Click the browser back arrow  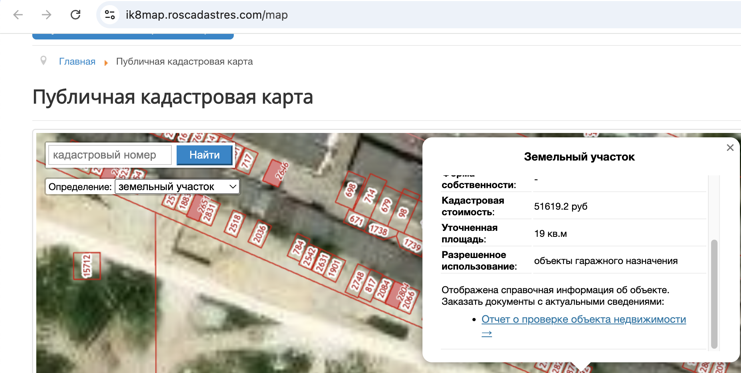(18, 15)
